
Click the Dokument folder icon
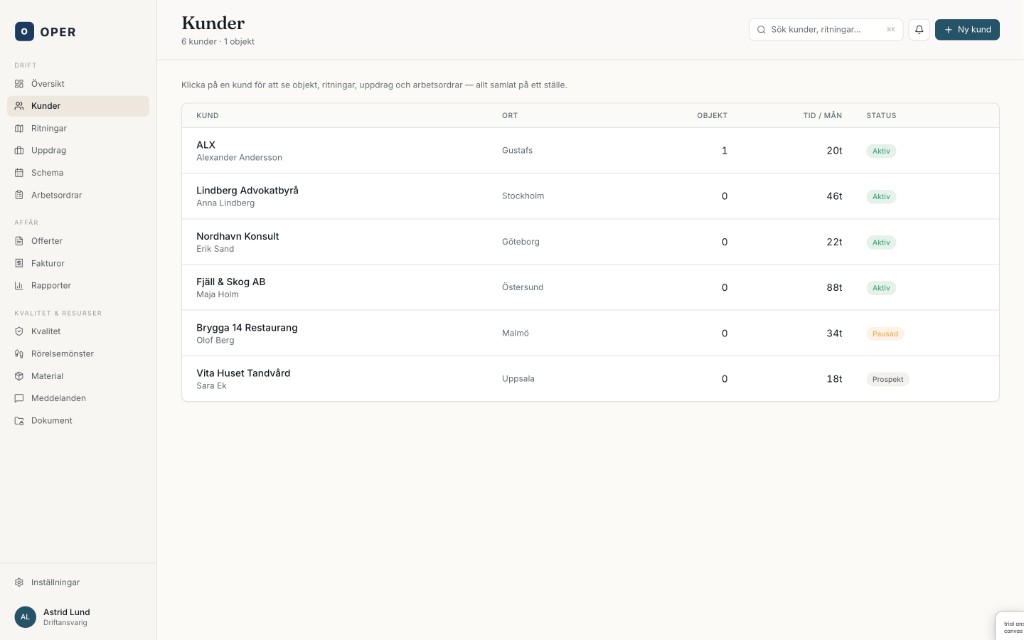pyautogui.click(x=19, y=421)
